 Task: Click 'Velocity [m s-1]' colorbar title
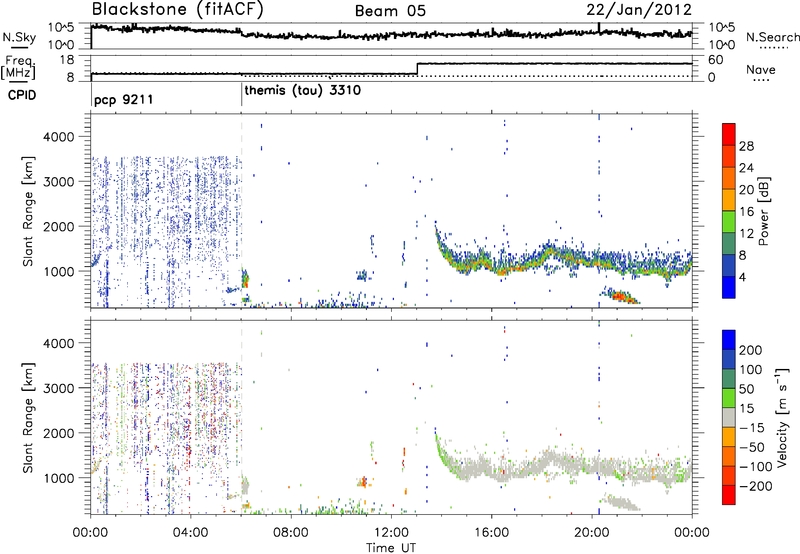click(x=782, y=417)
